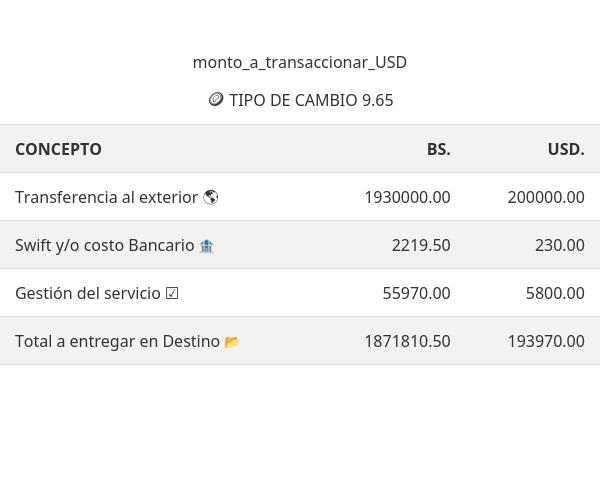Click the 230.00 USD bank cost
Image resolution: width=600 pixels, height=500 pixels.
560,245
